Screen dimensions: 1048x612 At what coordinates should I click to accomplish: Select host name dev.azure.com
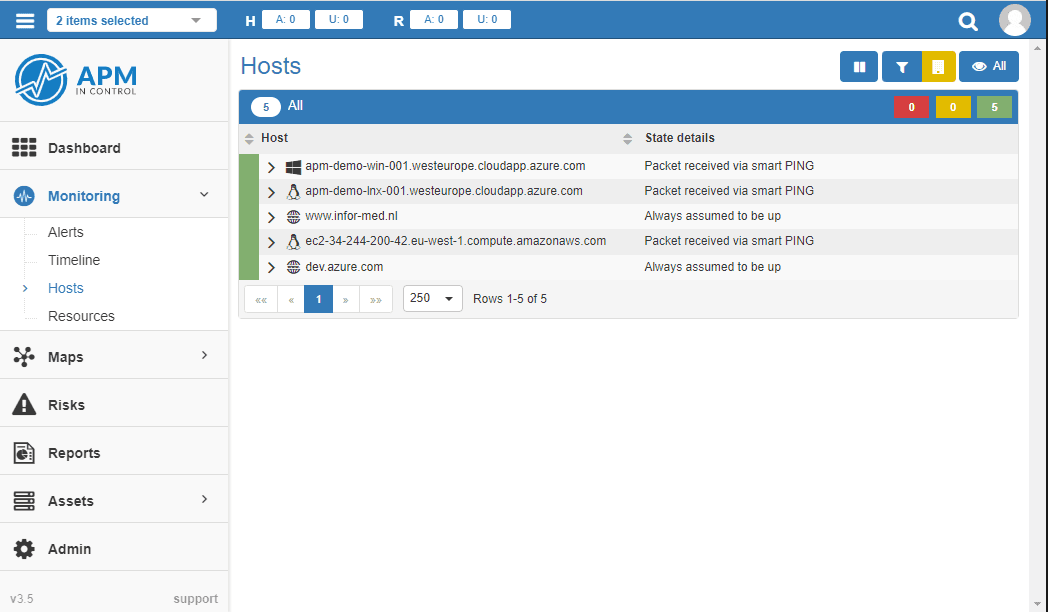344,267
